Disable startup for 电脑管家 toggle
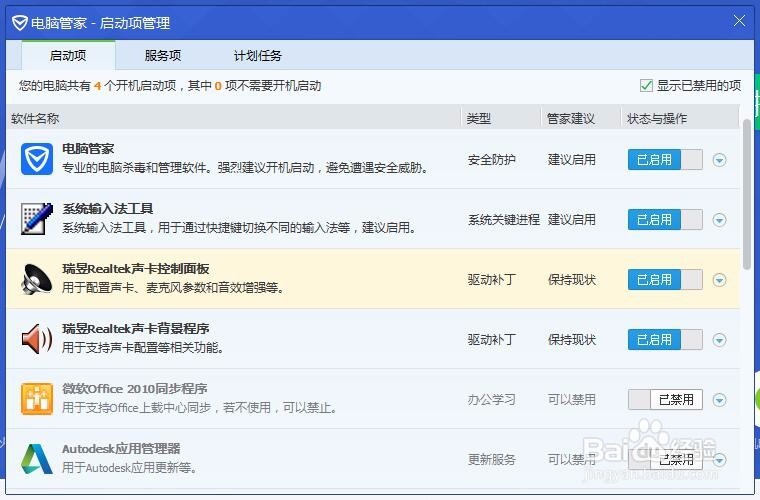The image size is (760, 500). coord(665,159)
